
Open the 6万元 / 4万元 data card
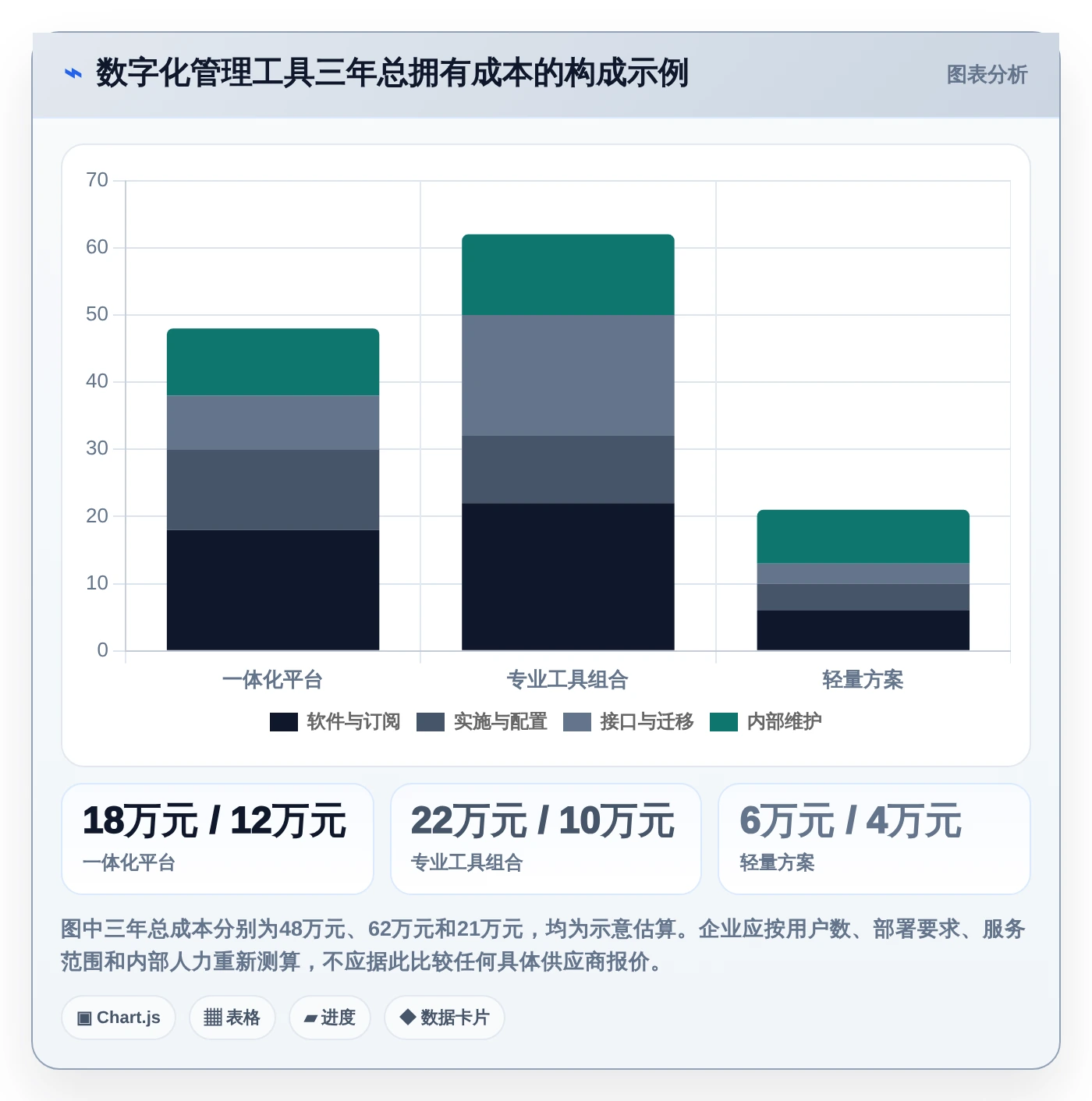tap(874, 839)
